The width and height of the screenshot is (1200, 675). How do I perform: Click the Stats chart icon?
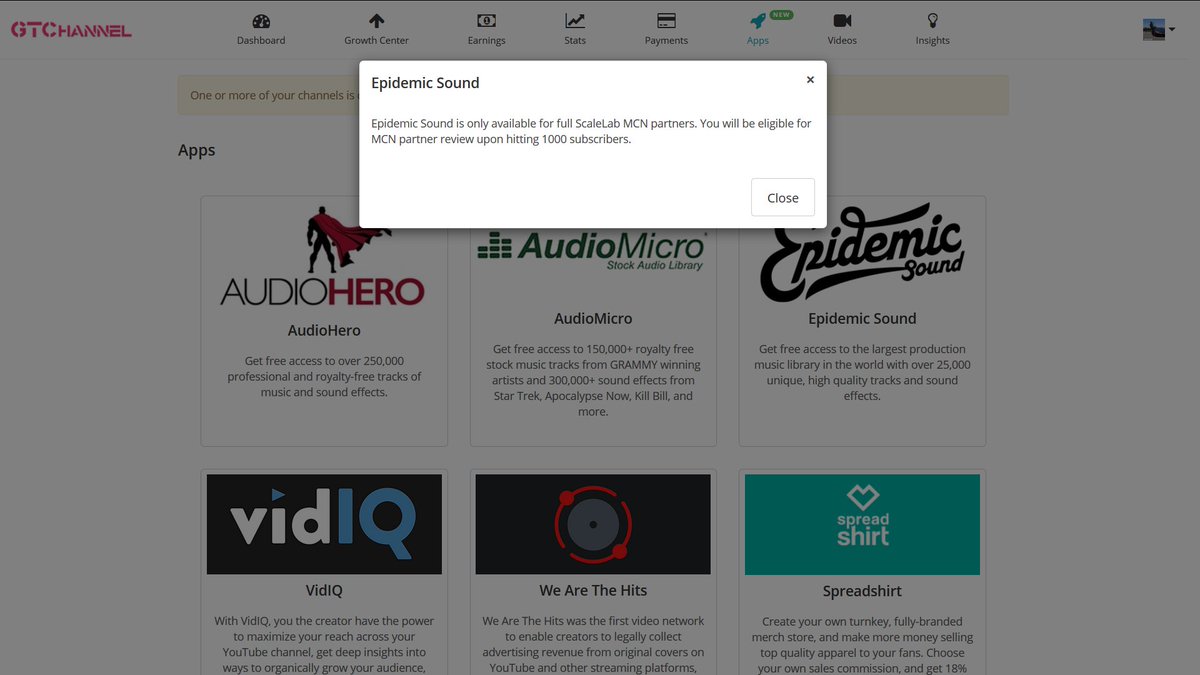pos(575,21)
